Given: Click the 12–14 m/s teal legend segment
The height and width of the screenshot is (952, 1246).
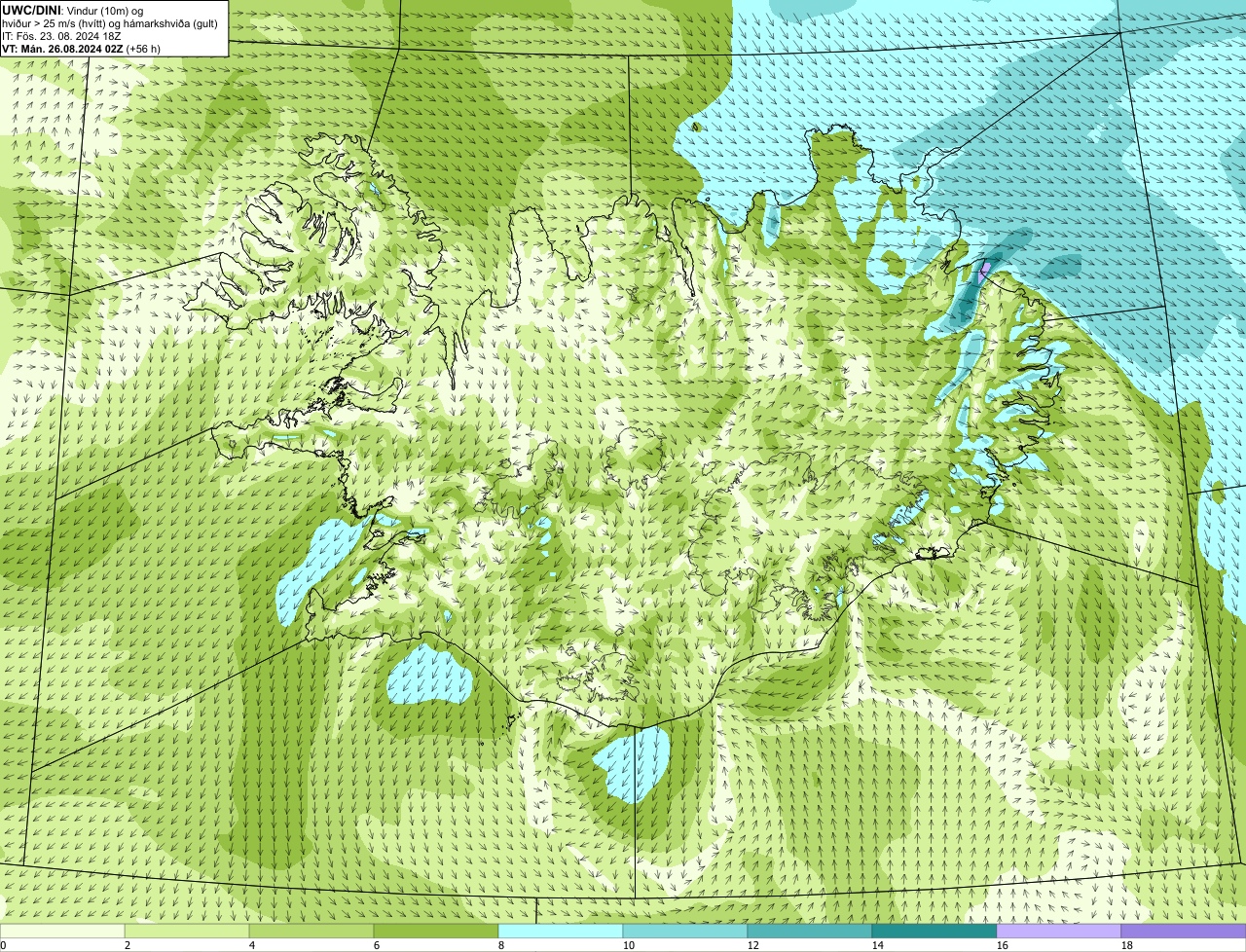Looking at the screenshot, I should (x=810, y=931).
